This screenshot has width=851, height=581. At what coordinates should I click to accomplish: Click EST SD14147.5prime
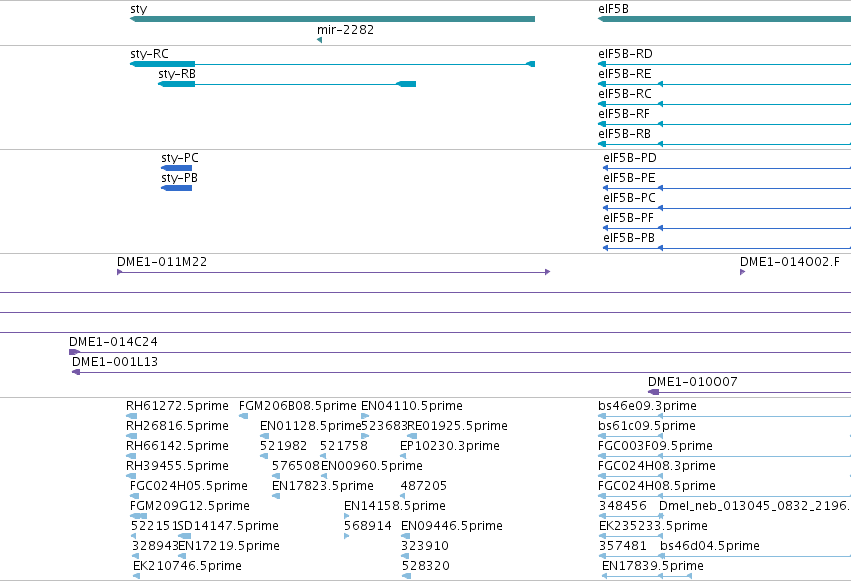click(x=228, y=527)
